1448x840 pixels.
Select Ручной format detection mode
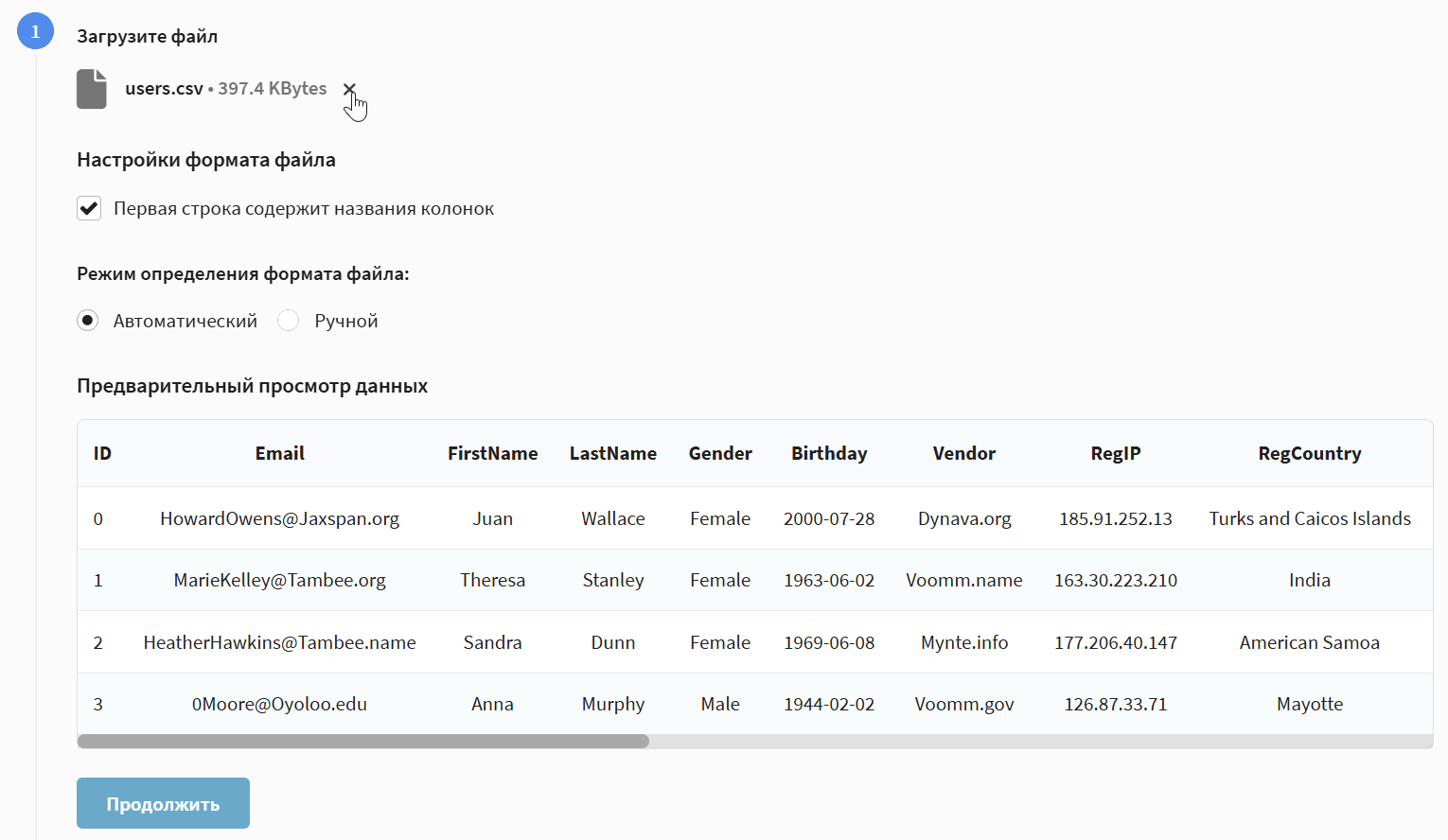click(289, 321)
